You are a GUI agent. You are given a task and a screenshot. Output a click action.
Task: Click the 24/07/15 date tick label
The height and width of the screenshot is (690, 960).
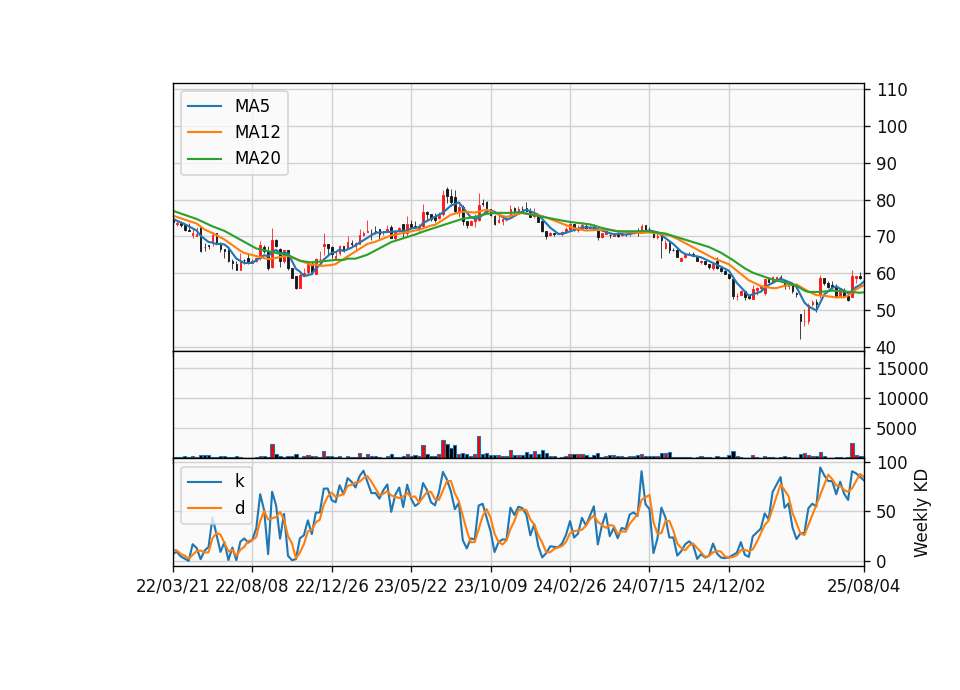[648, 586]
